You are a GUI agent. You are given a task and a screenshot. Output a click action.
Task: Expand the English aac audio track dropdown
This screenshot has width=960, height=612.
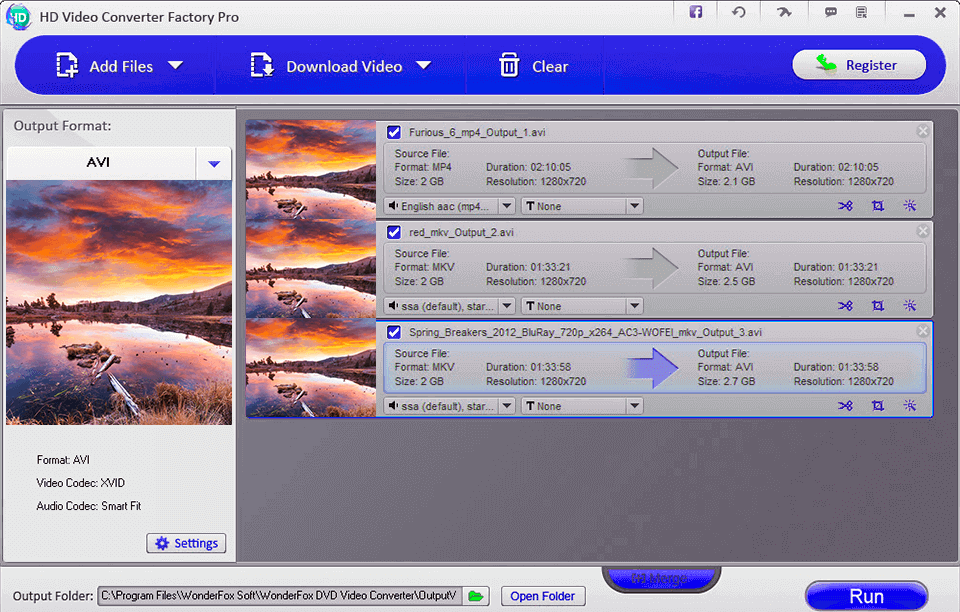(507, 205)
